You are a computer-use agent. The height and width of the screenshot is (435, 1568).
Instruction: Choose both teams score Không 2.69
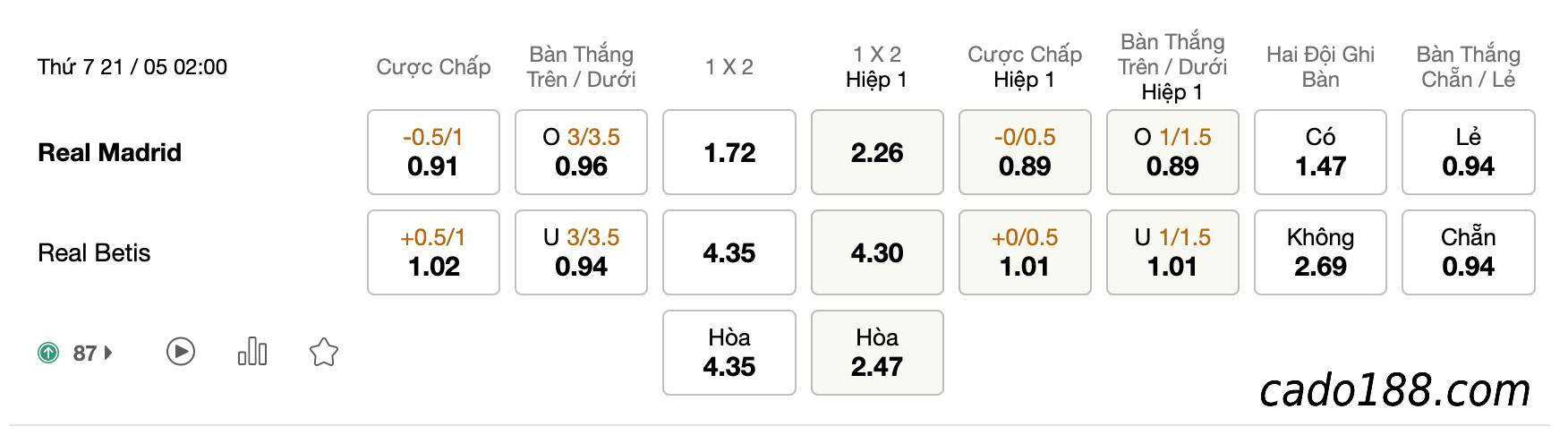pos(1320,252)
